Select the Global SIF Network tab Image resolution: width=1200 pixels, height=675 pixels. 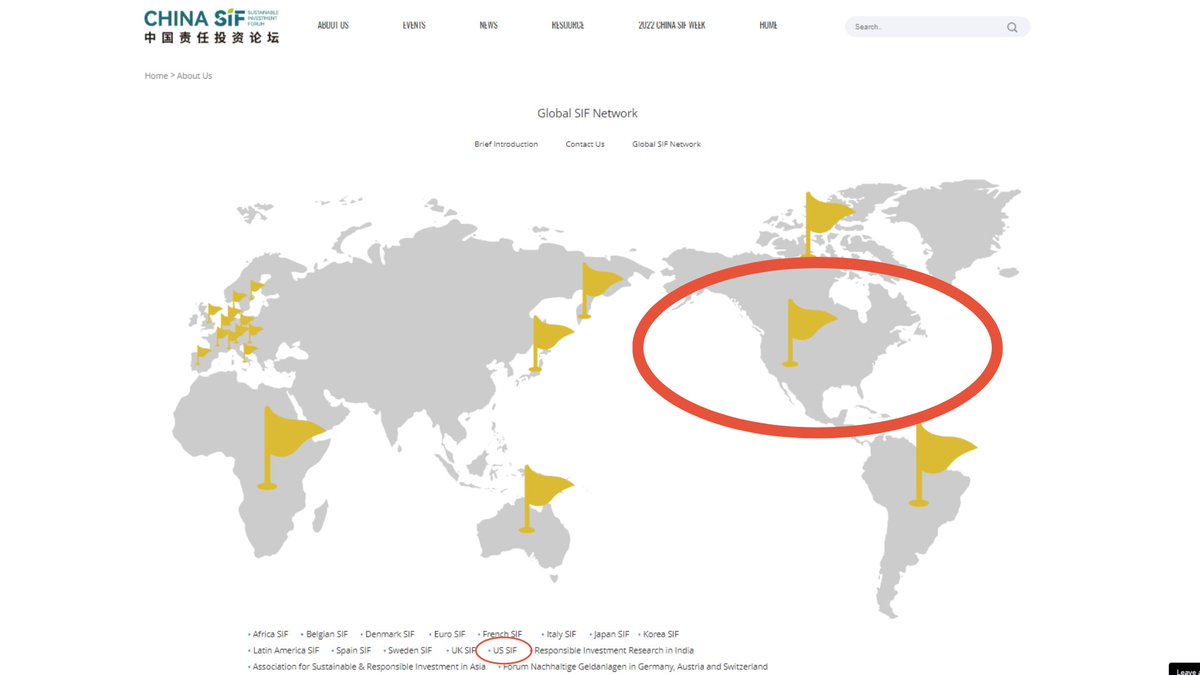(666, 144)
